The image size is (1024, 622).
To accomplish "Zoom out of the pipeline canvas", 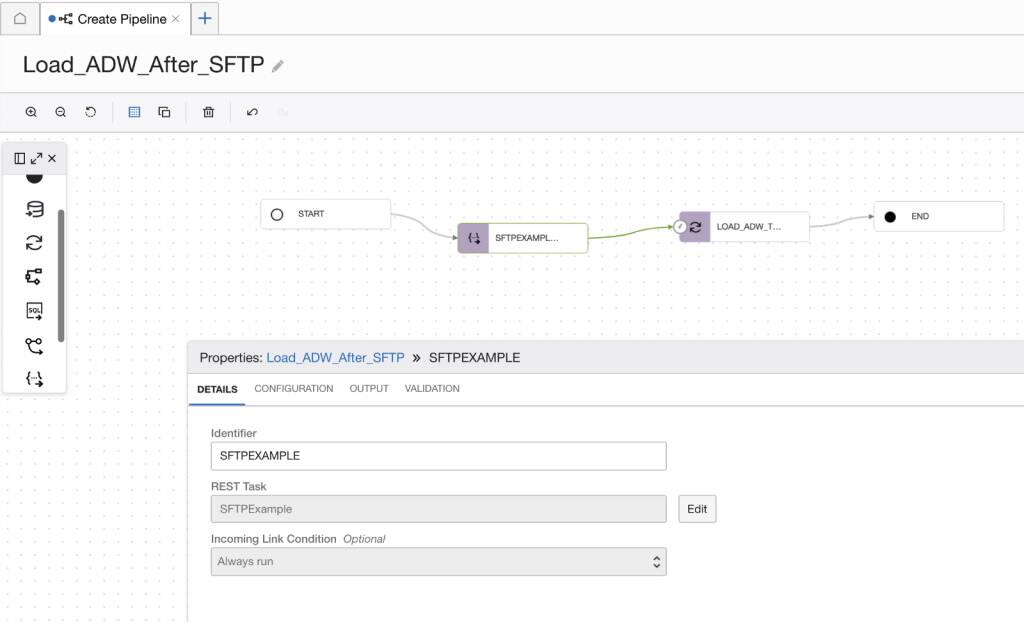I will click(x=60, y=112).
